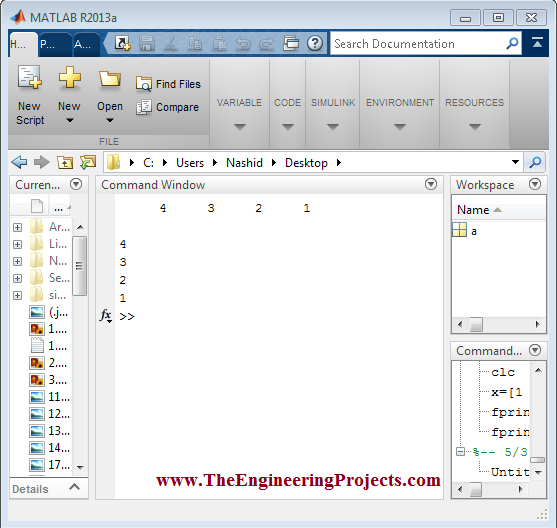
Task: Open the New yellow plus icon
Action: pos(70,77)
